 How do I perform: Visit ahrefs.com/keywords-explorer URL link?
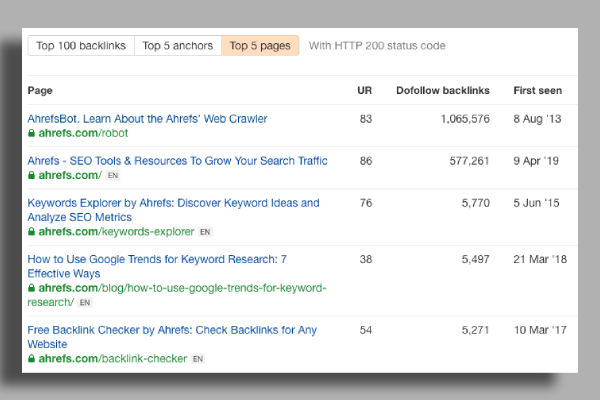pos(116,232)
